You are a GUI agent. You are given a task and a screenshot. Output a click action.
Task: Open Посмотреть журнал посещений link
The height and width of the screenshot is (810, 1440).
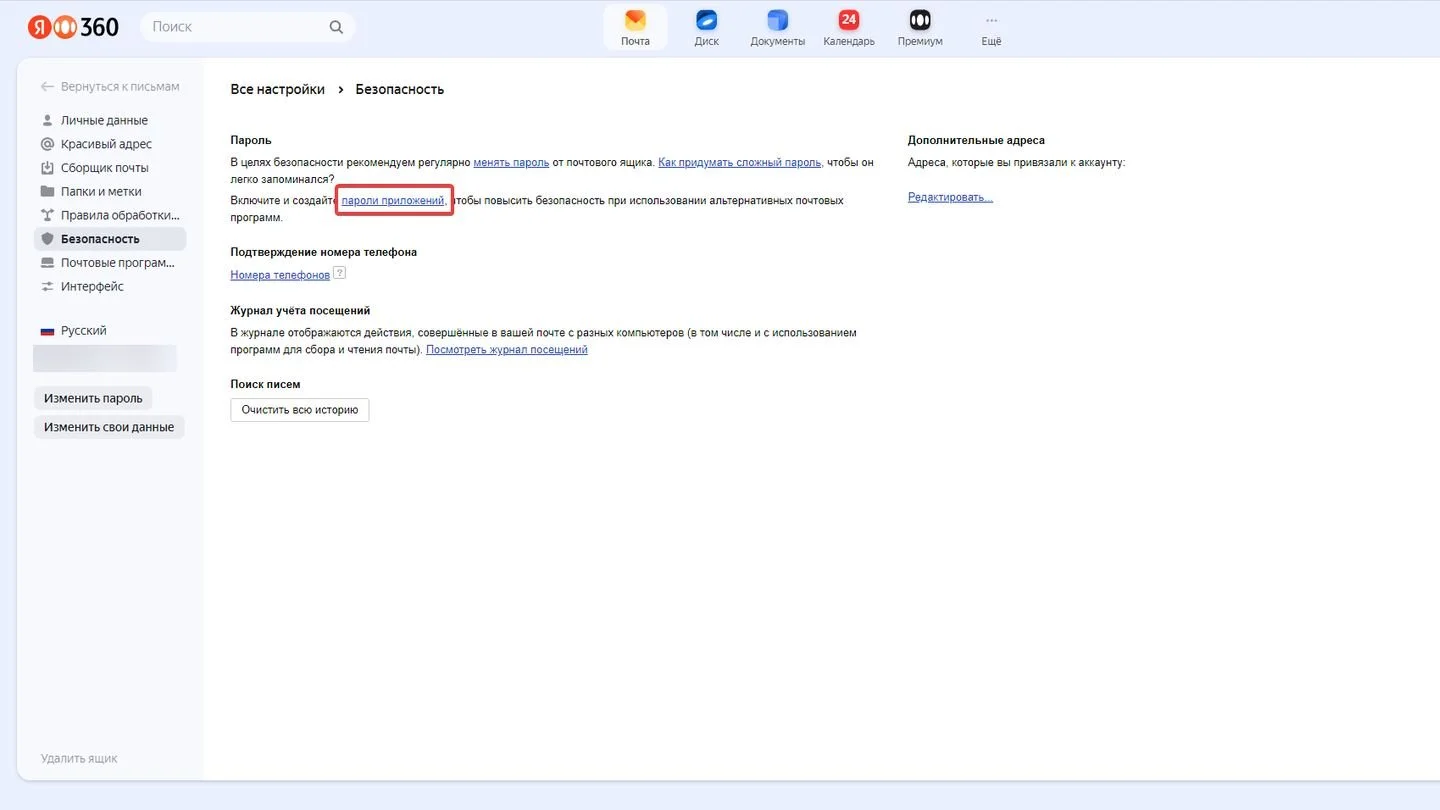(507, 350)
